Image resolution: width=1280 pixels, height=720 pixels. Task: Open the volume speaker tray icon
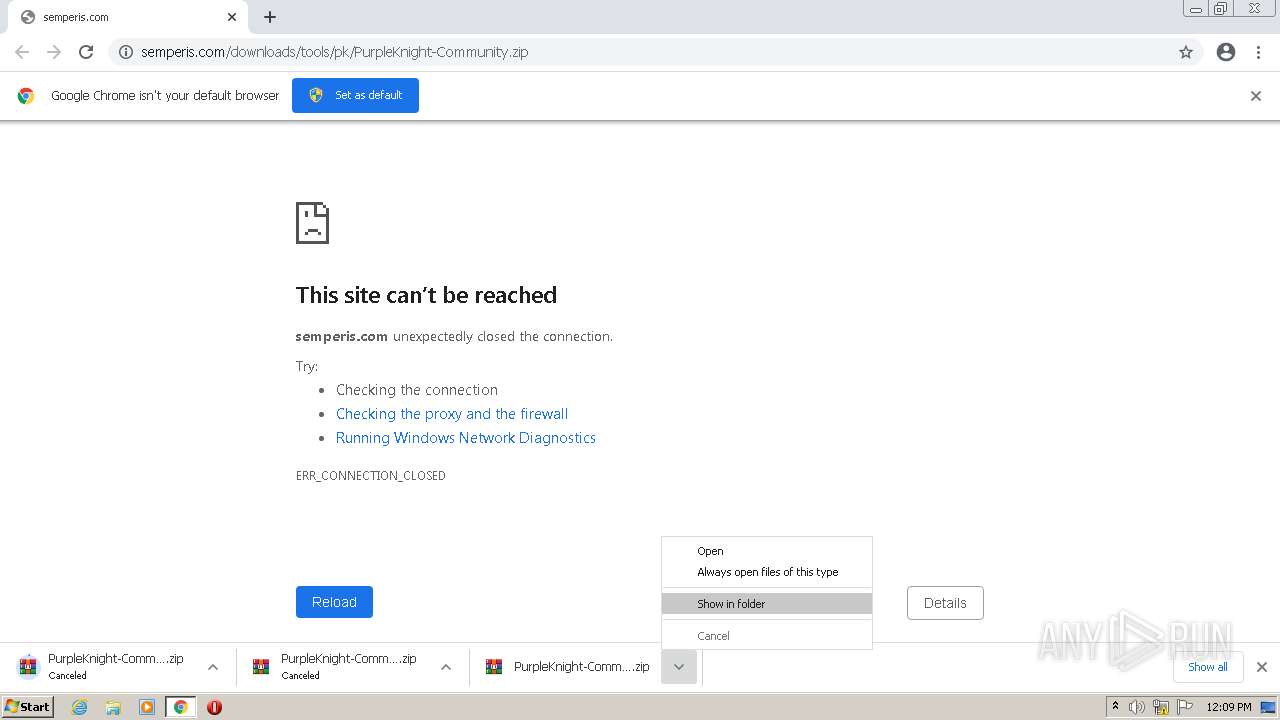click(x=1137, y=707)
